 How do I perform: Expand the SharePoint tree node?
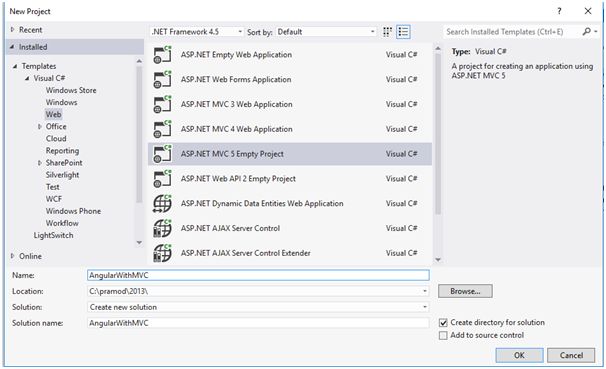[x=39, y=163]
